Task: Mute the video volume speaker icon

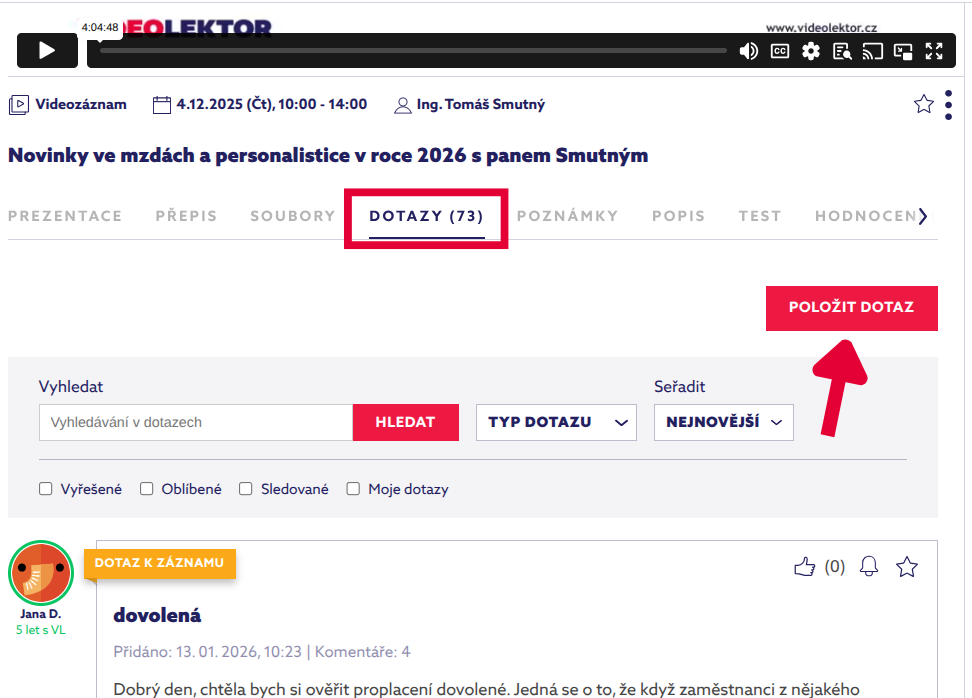Action: tap(748, 51)
